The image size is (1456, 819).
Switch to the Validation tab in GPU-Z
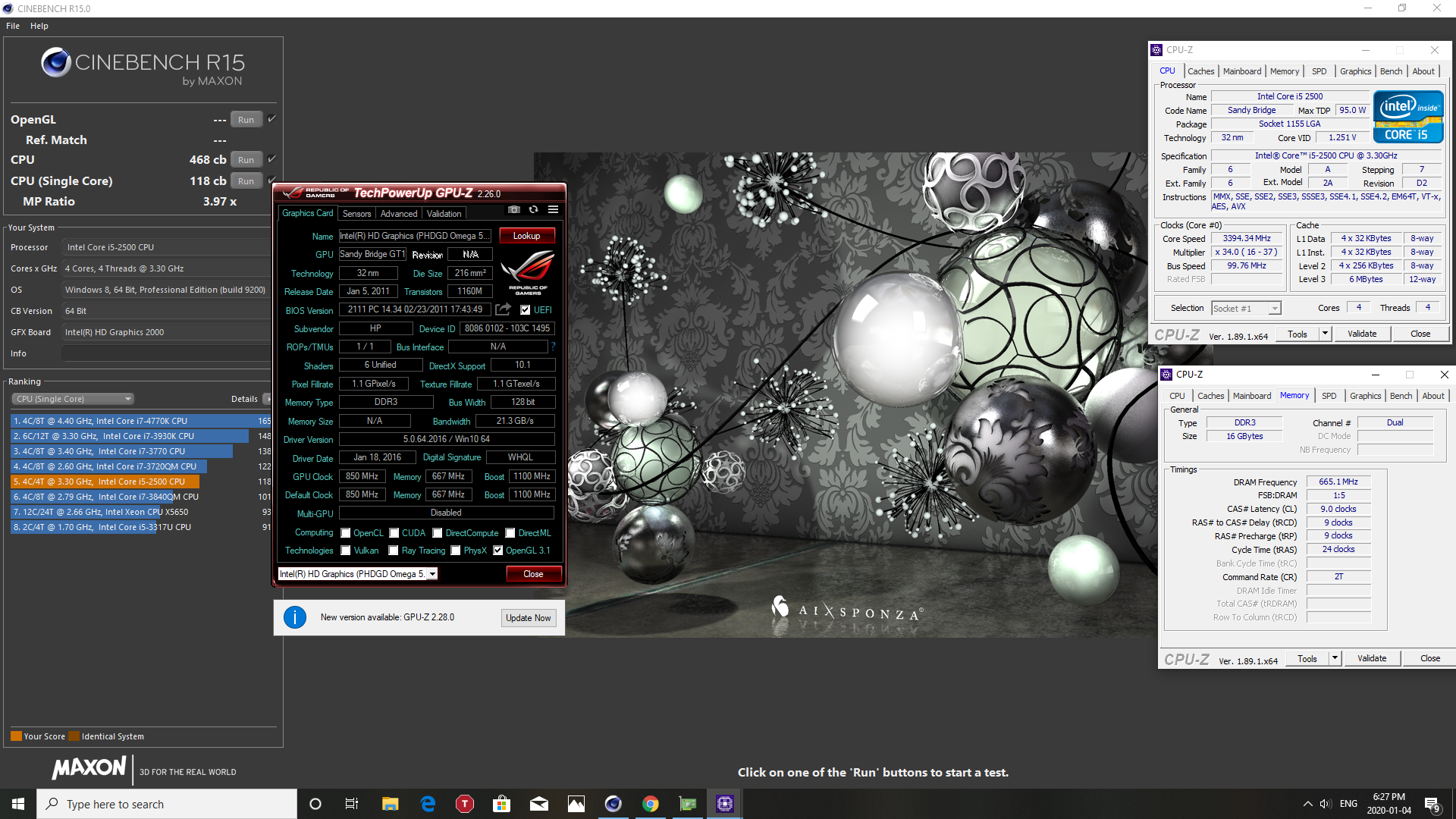(x=444, y=214)
